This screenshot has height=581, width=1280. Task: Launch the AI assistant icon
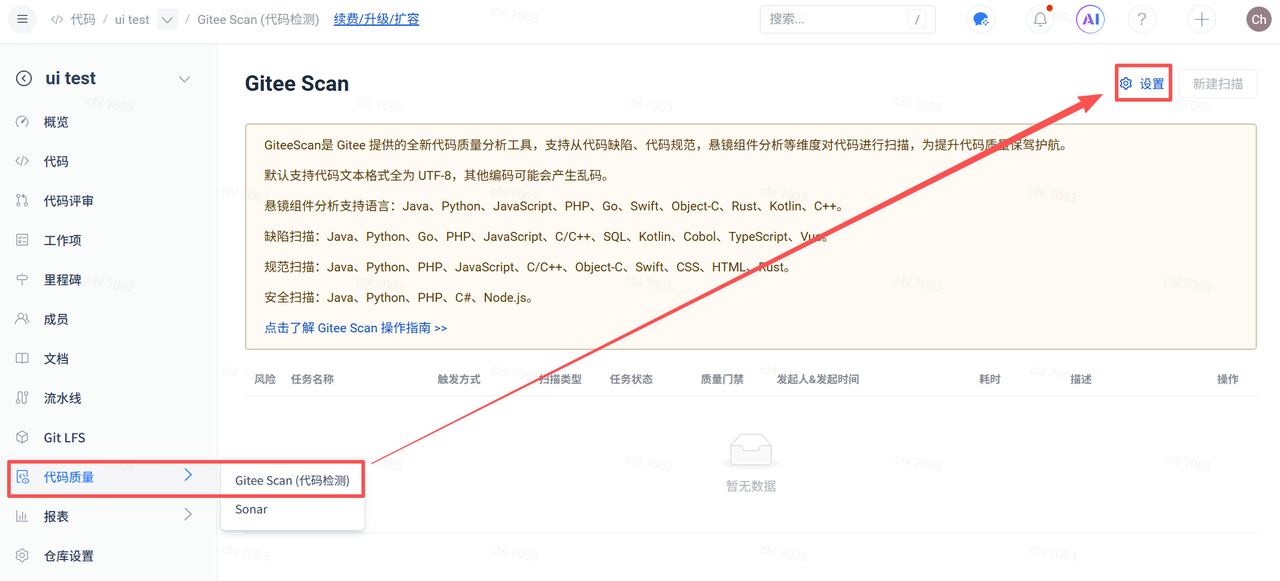click(1090, 19)
